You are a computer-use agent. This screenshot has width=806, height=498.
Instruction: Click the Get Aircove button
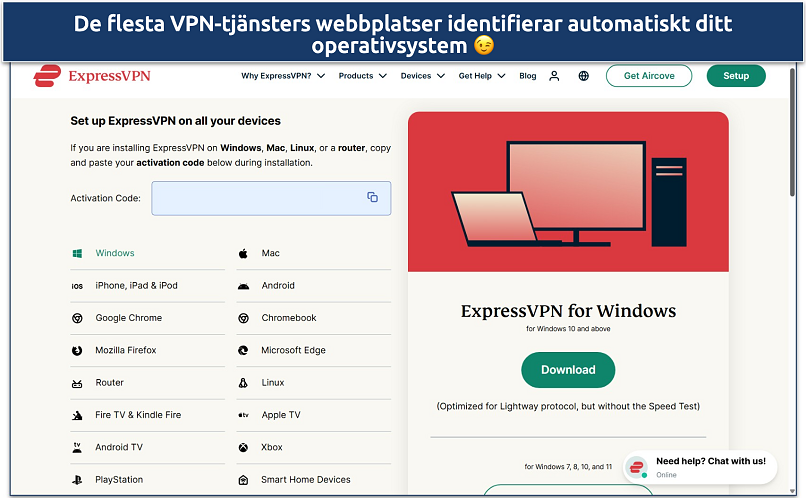[x=649, y=76]
